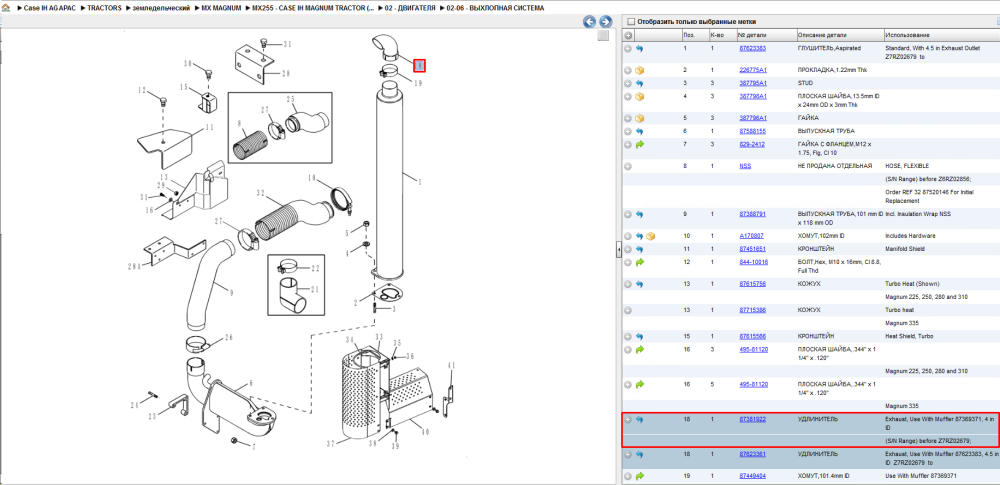Viewport: 1000px width, 485px height.
Task: Click package icon for part 387798A1
Action: pos(640,96)
